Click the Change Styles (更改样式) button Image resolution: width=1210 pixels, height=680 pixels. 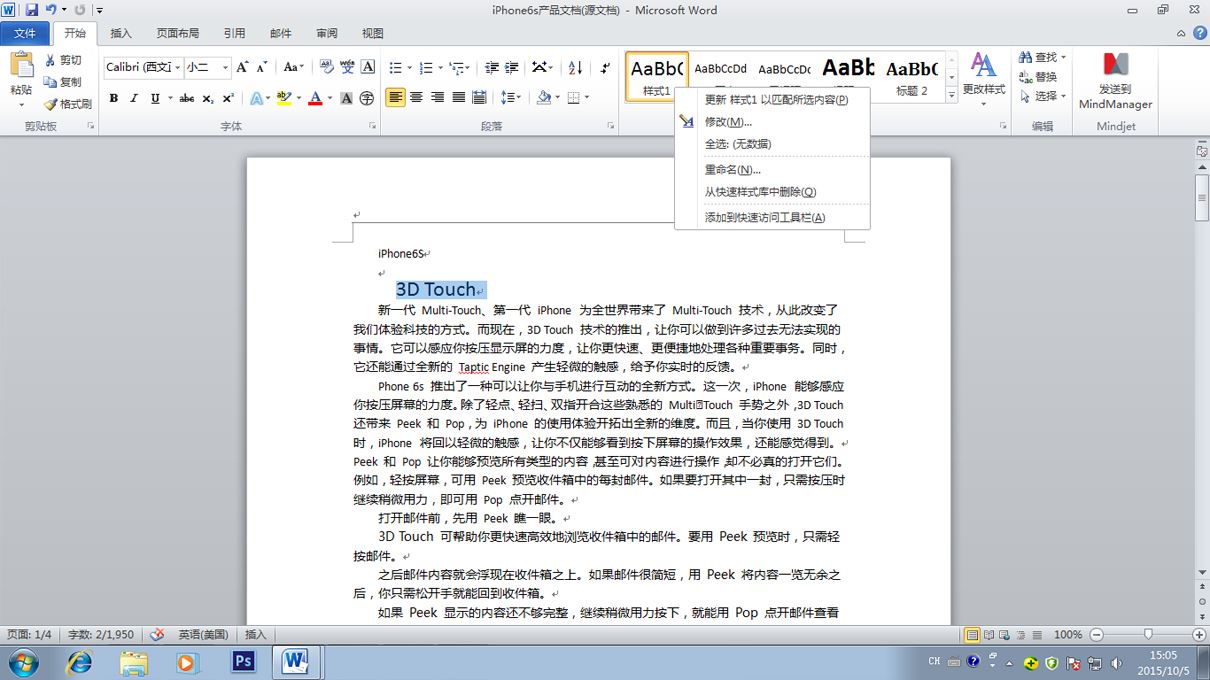pyautogui.click(x=984, y=80)
